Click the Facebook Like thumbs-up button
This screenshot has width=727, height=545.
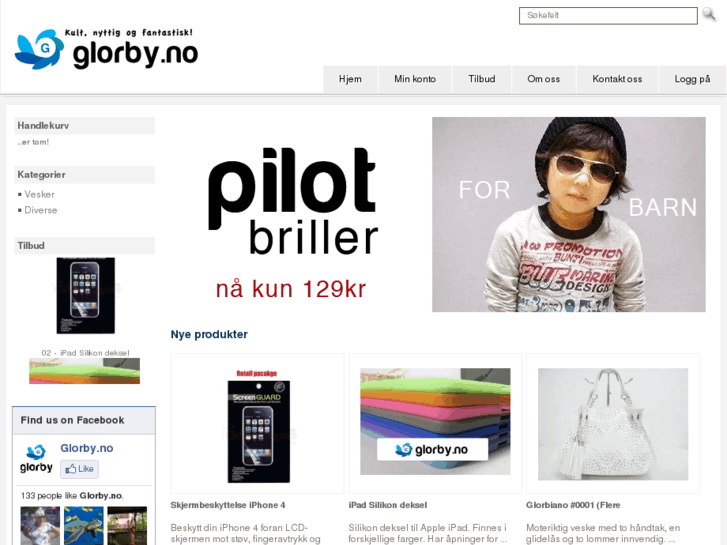click(x=79, y=469)
